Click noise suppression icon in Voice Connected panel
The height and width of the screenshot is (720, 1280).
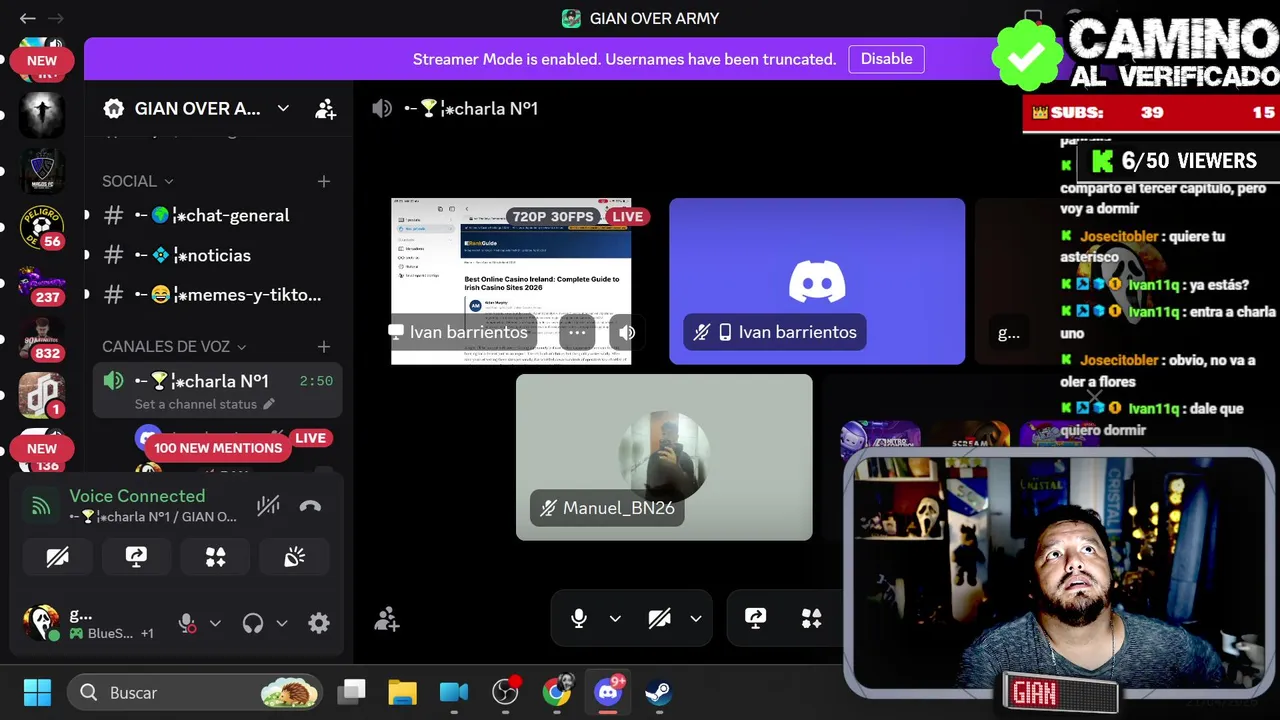[x=268, y=506]
